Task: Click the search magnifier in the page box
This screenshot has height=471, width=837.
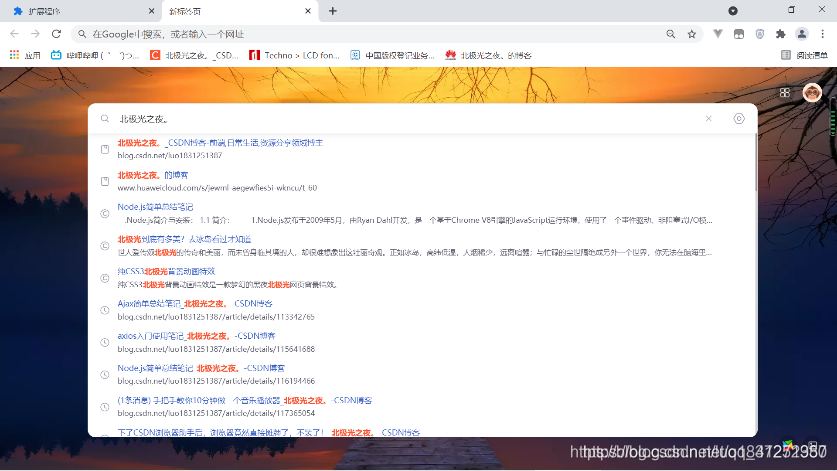Action: 105,119
